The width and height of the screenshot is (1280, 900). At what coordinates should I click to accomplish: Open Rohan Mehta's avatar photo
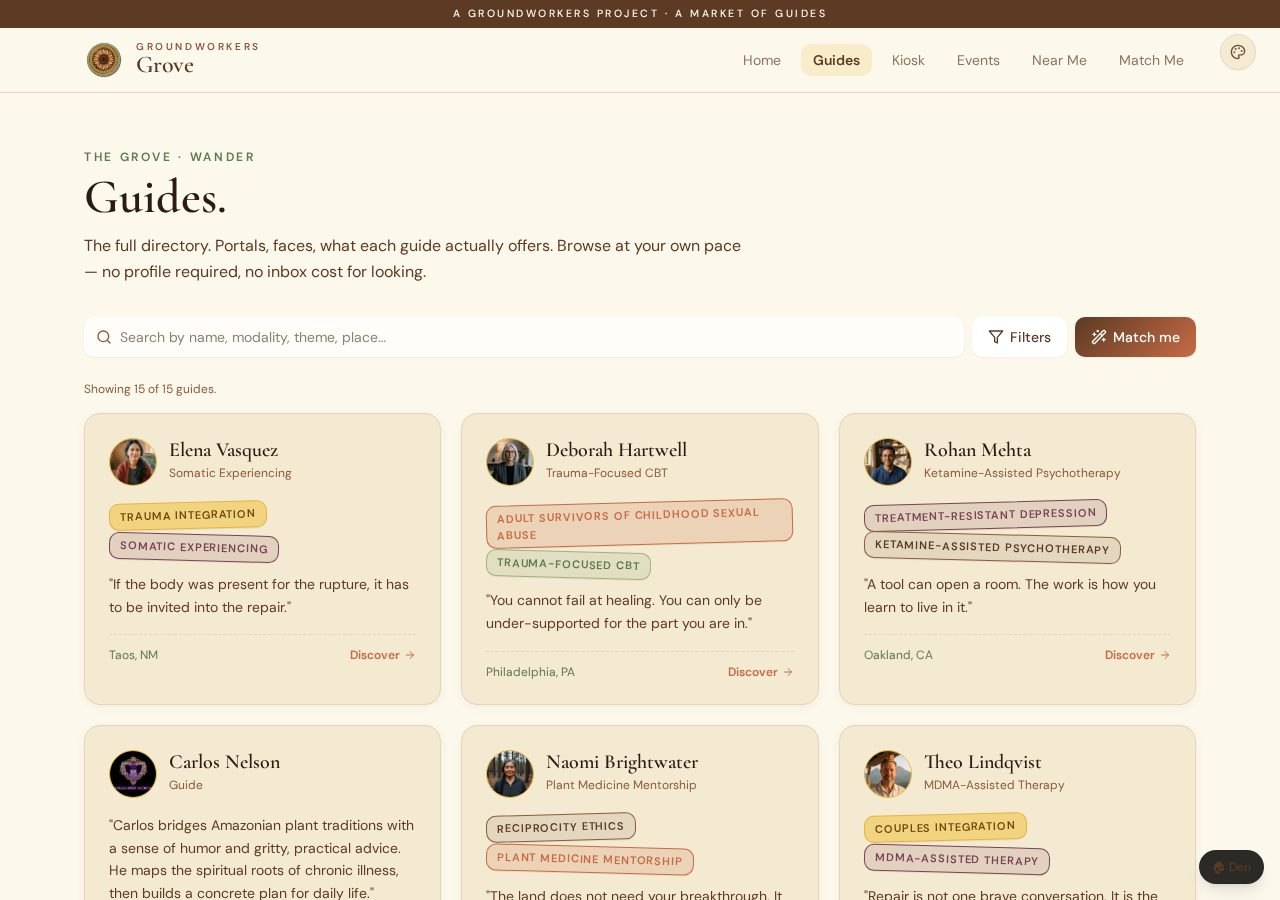click(x=888, y=462)
